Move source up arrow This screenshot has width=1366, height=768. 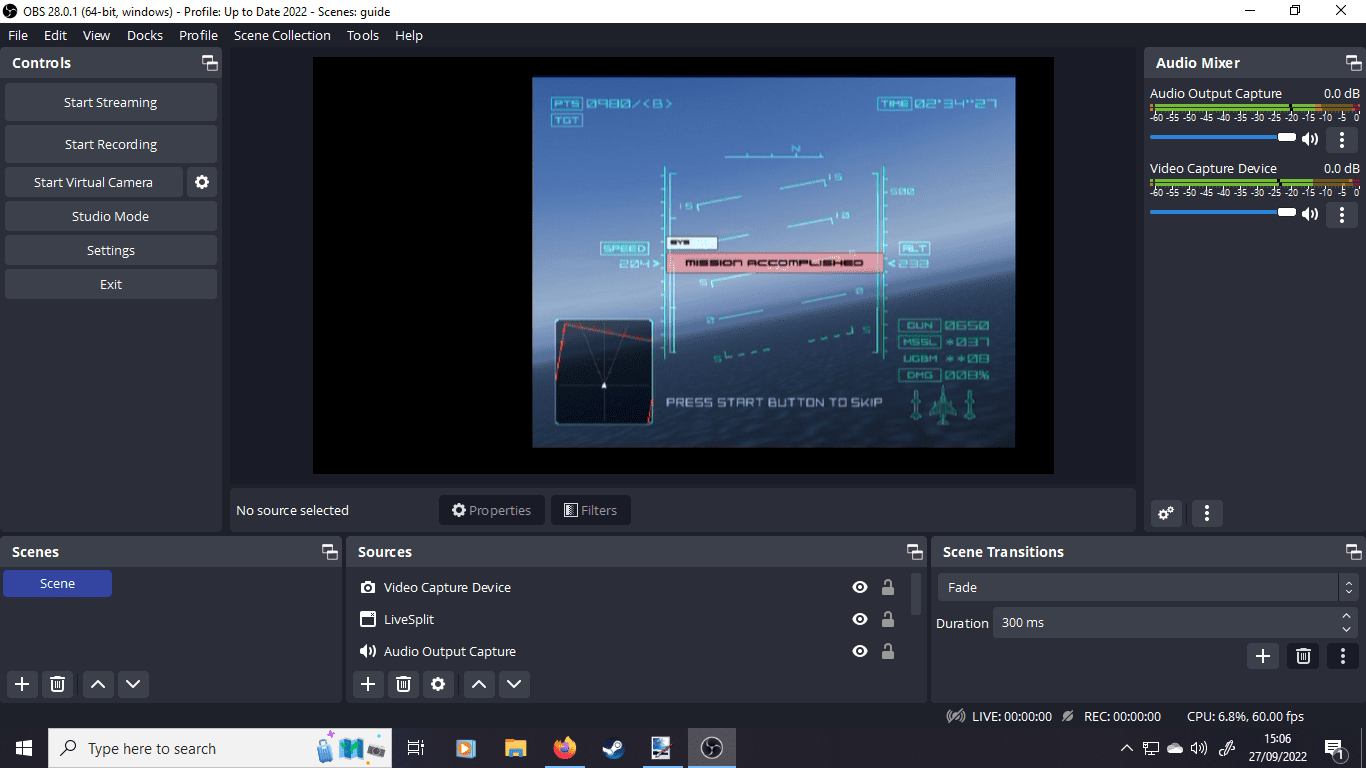pos(479,684)
